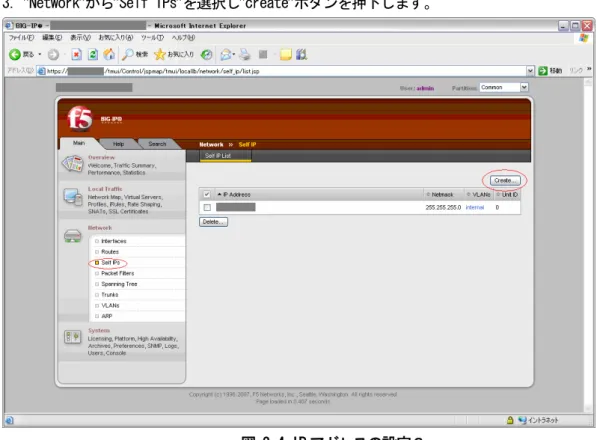Open Interfaces under Network

coord(113,241)
